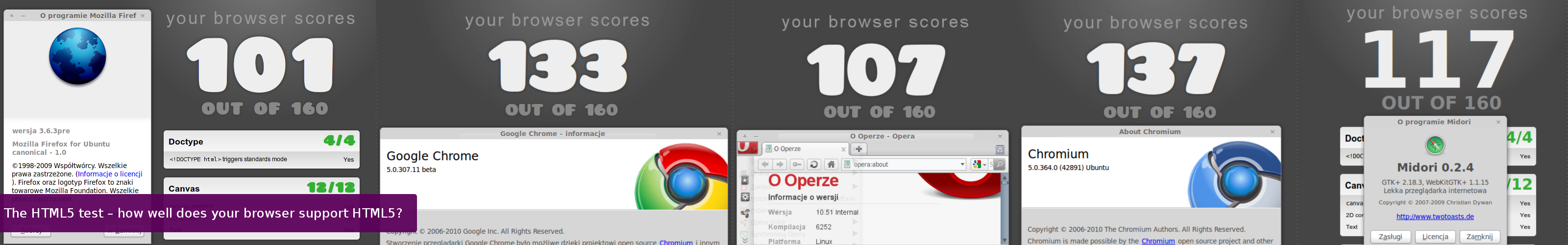Open the Chromium link in the About Chromium dialog
This screenshot has width=1568, height=245.
tap(1158, 241)
